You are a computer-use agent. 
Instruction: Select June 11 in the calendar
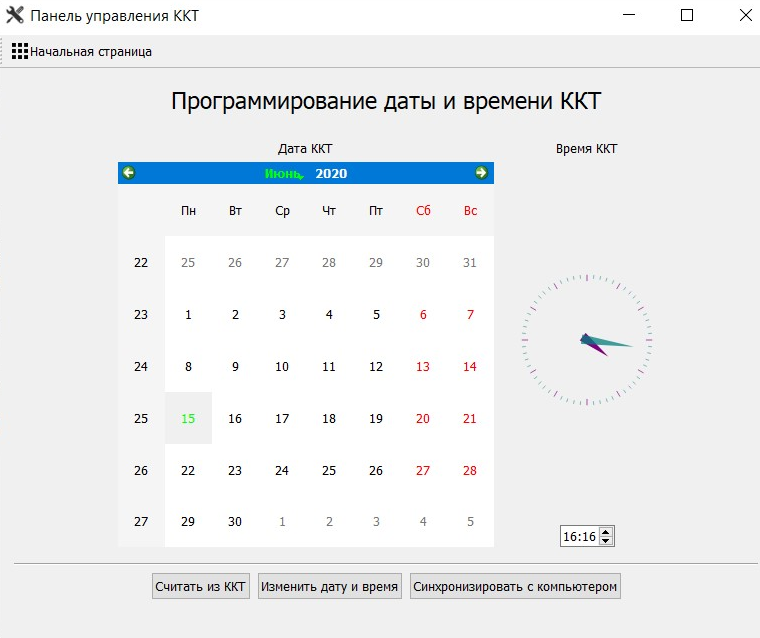[329, 367]
